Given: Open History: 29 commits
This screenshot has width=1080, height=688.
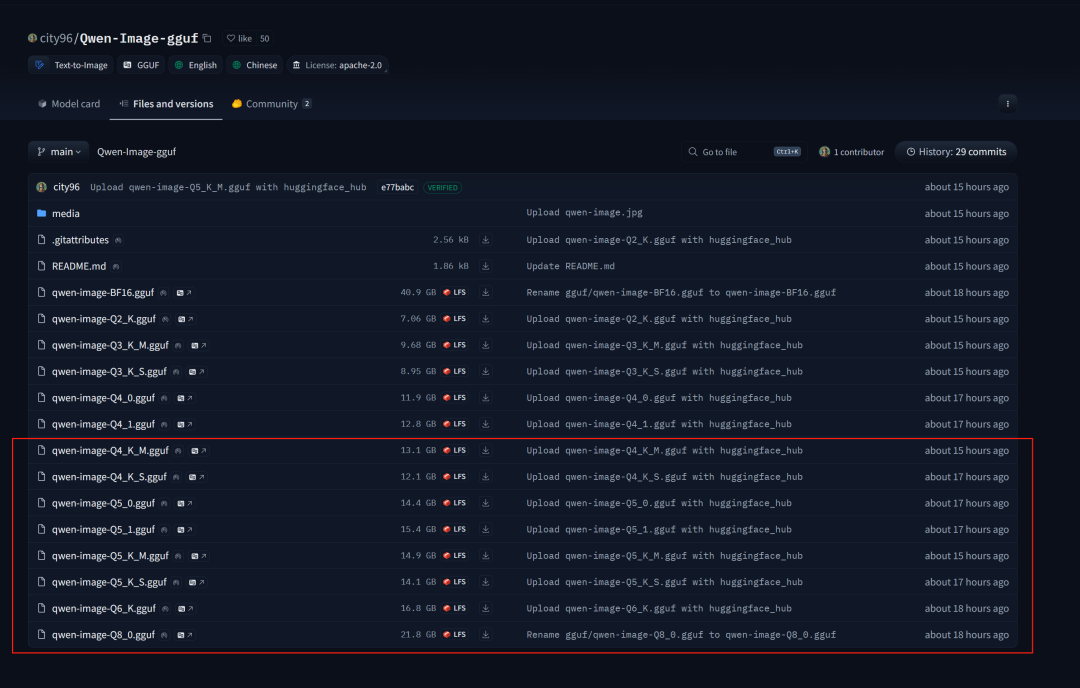Looking at the screenshot, I should [956, 152].
